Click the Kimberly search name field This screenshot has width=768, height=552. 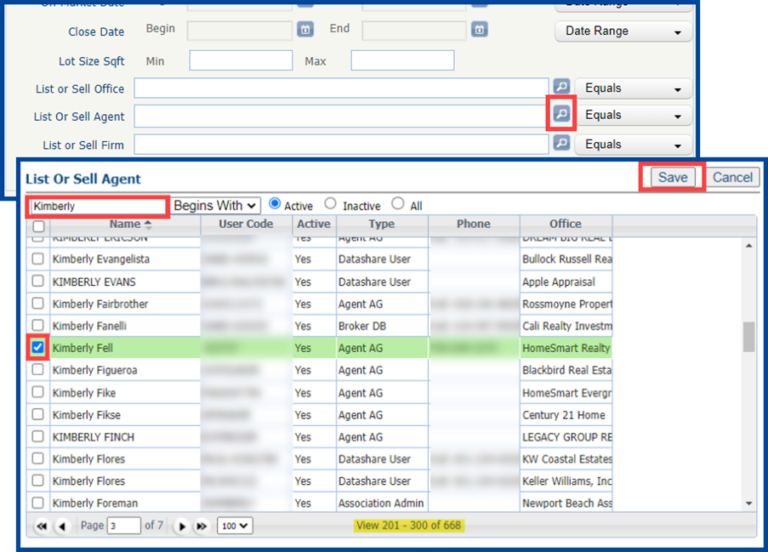pyautogui.click(x=98, y=206)
